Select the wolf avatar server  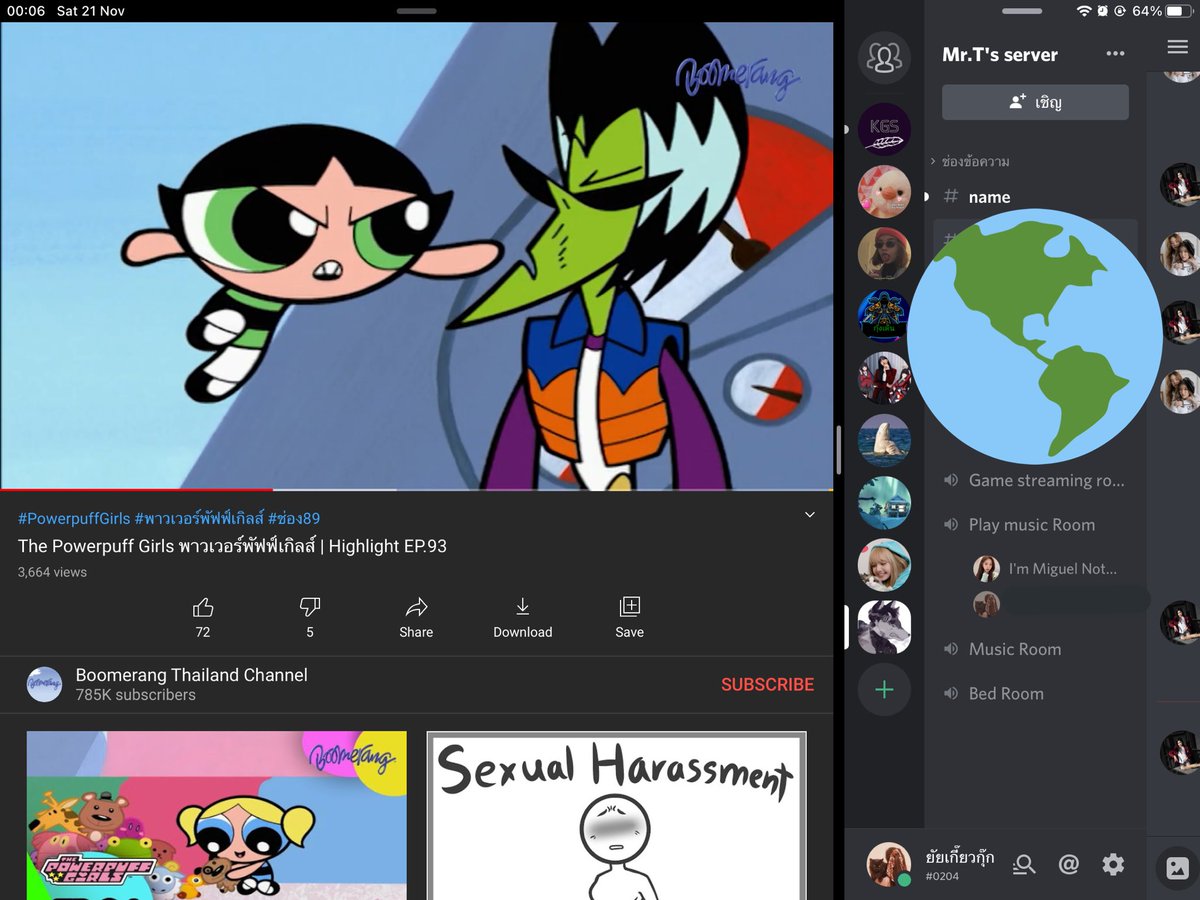884,627
